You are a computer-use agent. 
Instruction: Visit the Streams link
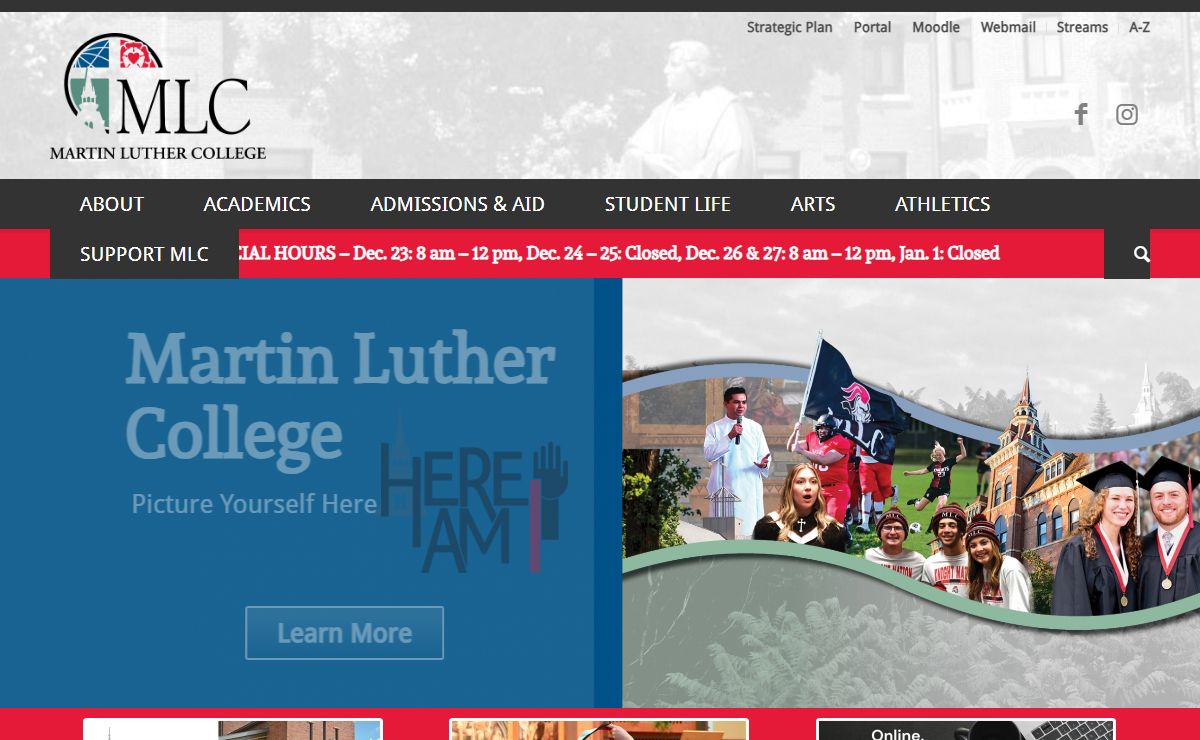(x=1082, y=27)
